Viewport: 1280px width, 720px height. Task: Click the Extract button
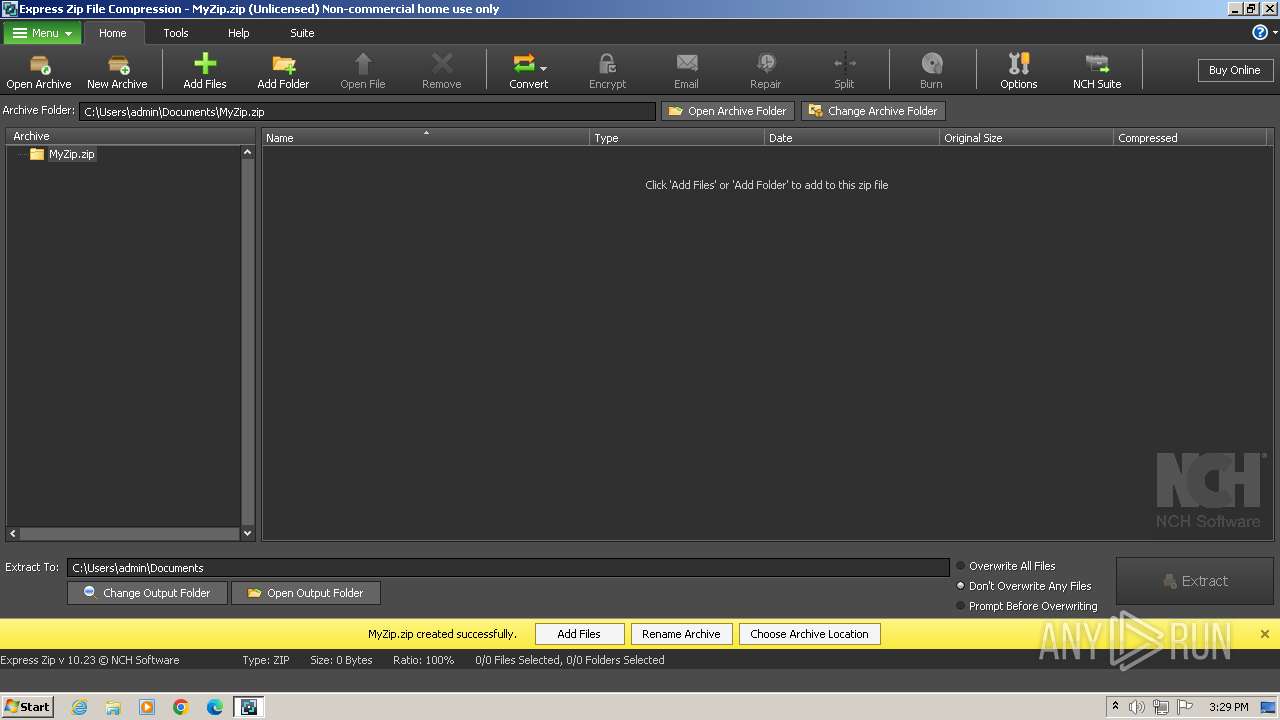[1195, 581]
